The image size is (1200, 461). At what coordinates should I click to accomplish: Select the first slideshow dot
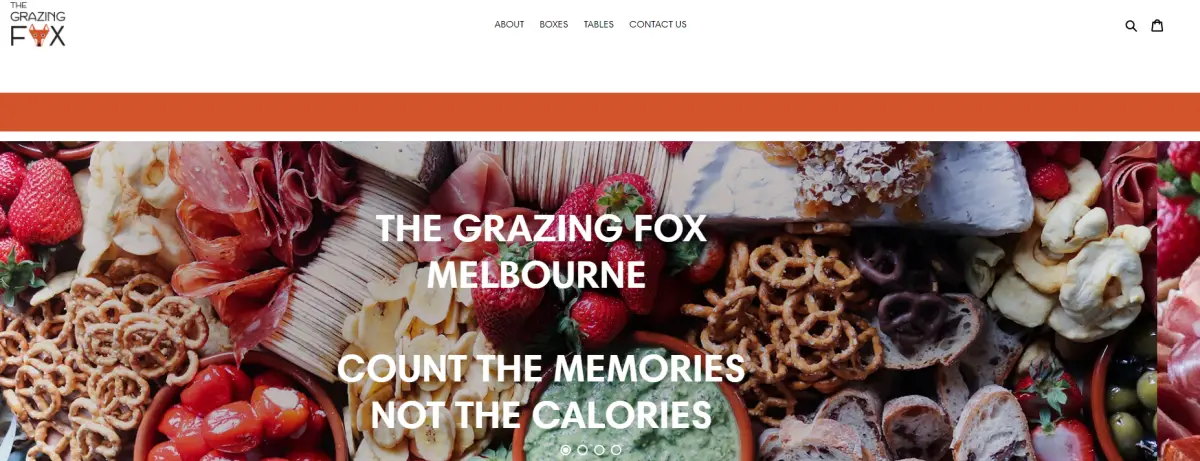566,450
